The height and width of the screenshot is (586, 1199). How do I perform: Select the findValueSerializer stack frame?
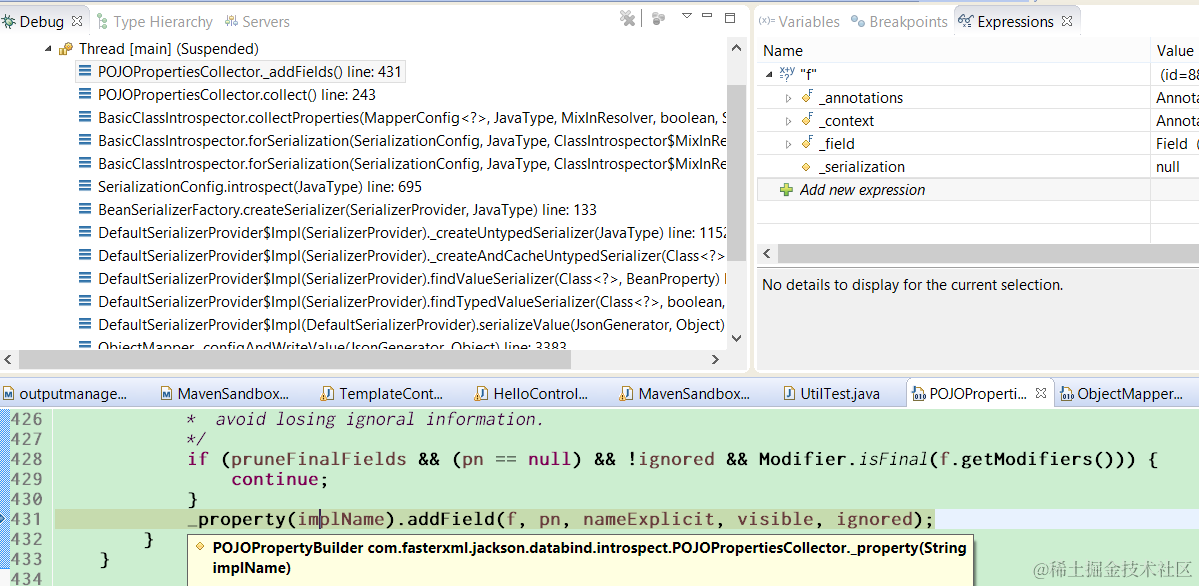click(412, 278)
